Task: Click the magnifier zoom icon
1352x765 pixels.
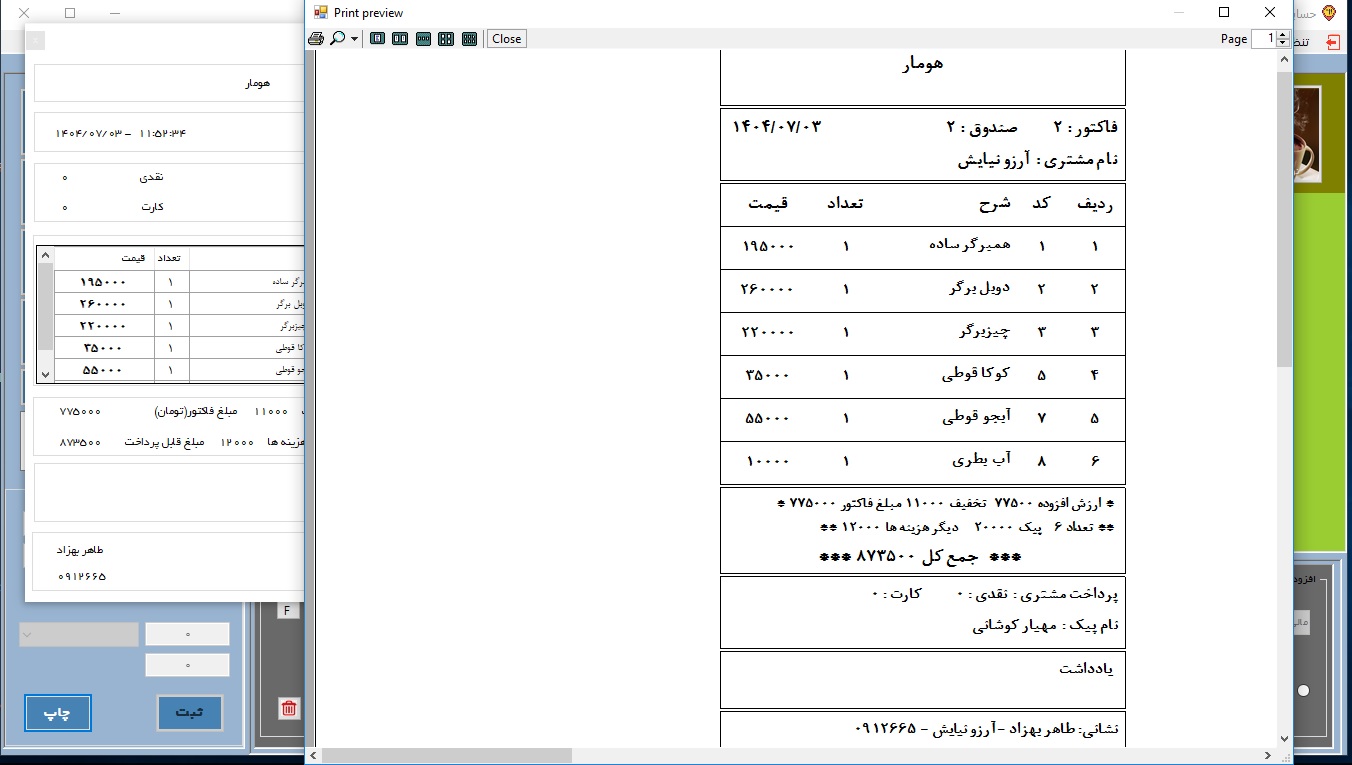Action: point(338,39)
